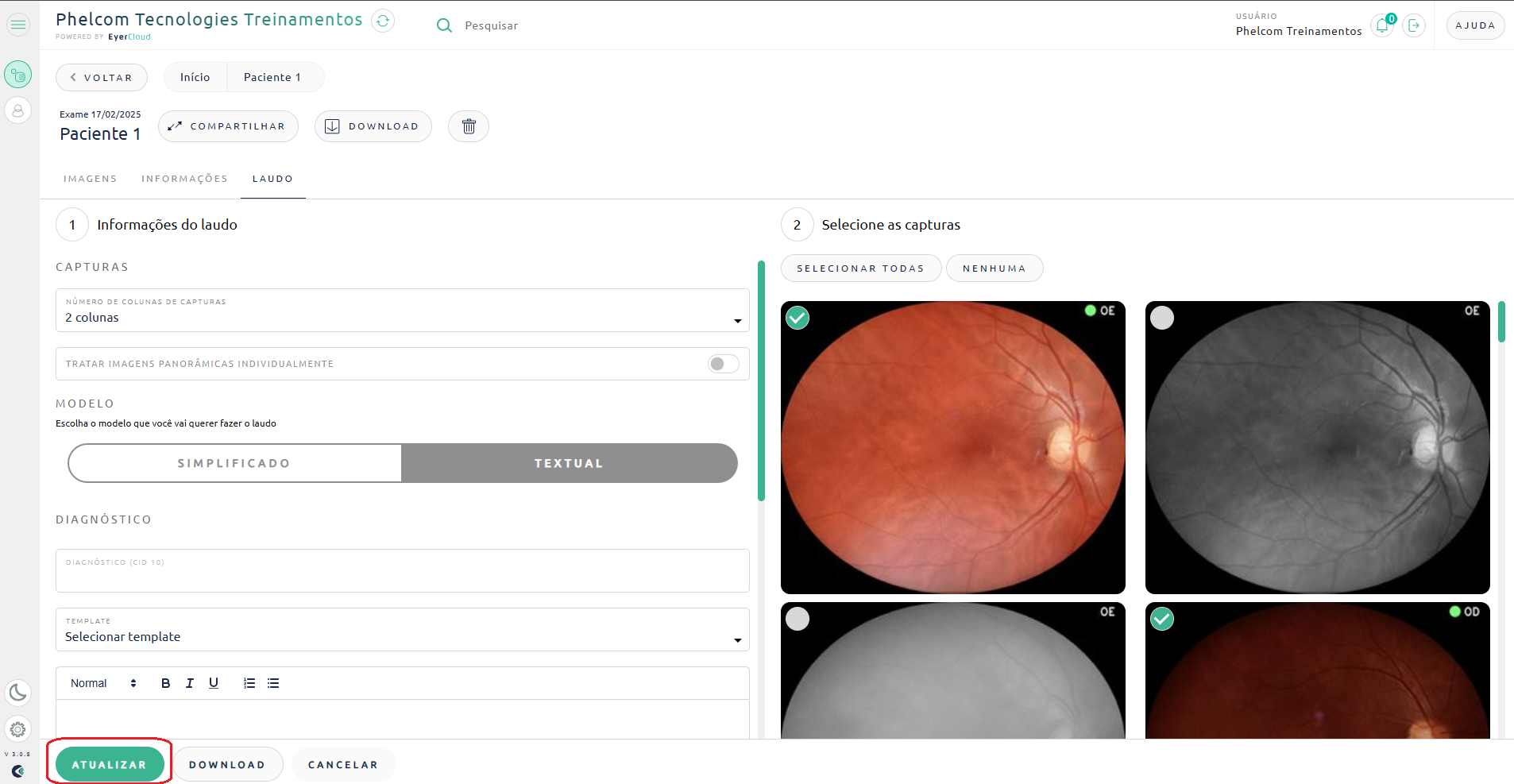1514x784 pixels.
Task: Deselect the OD capture checkmark
Action: pos(1162,619)
